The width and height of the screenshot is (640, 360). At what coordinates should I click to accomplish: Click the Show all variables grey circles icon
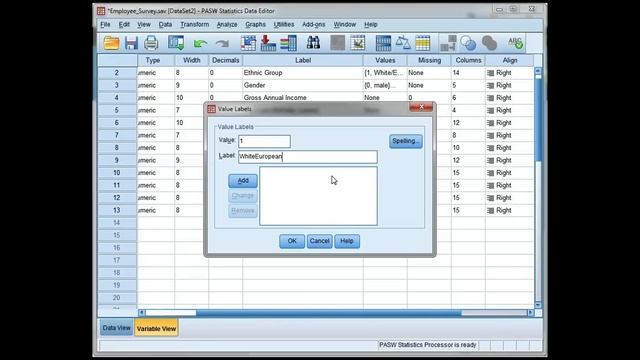click(489, 43)
